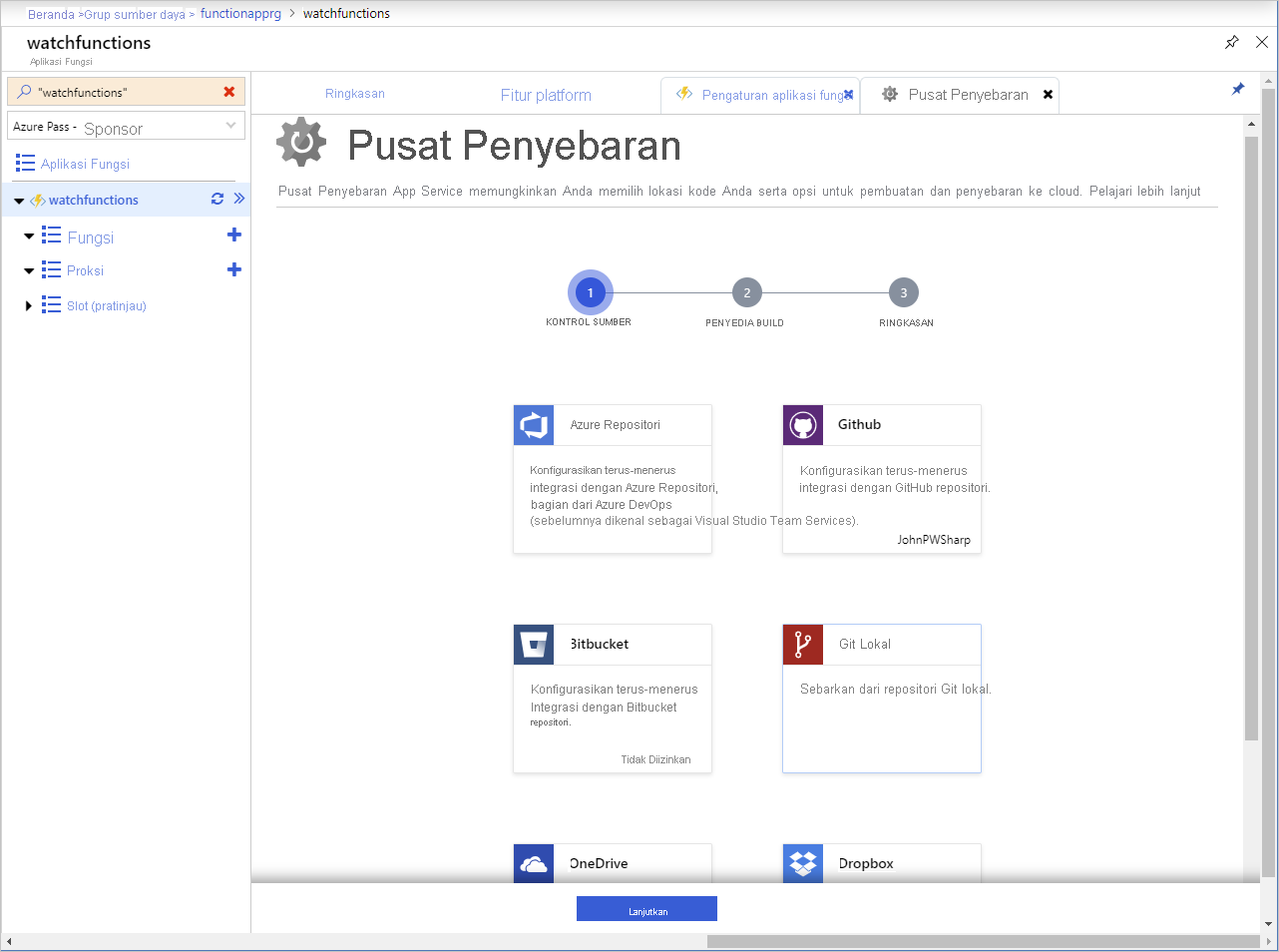Add a new Fungsi with plus
This screenshot has width=1279, height=952.
point(234,235)
